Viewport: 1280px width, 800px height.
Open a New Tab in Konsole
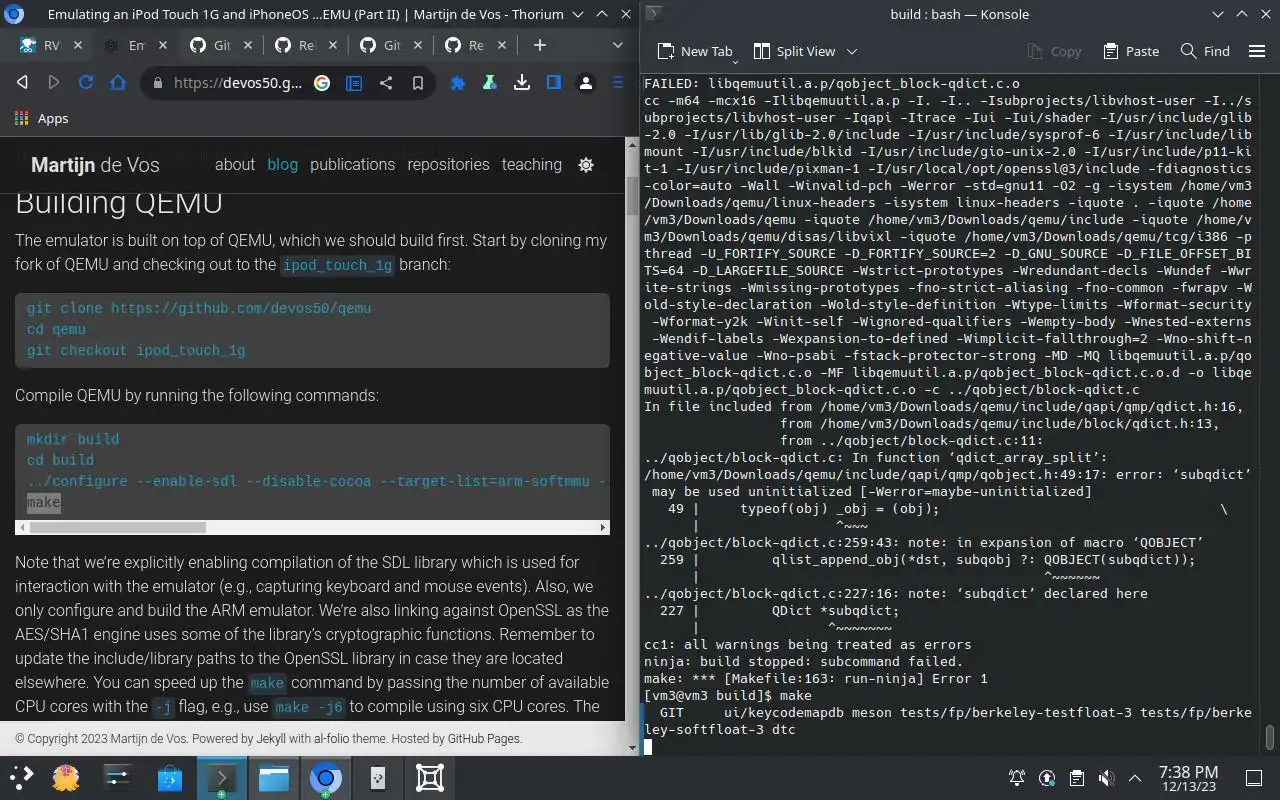(x=695, y=51)
